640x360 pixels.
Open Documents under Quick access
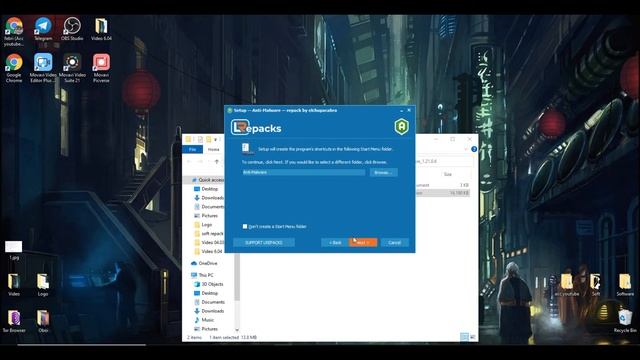209,207
